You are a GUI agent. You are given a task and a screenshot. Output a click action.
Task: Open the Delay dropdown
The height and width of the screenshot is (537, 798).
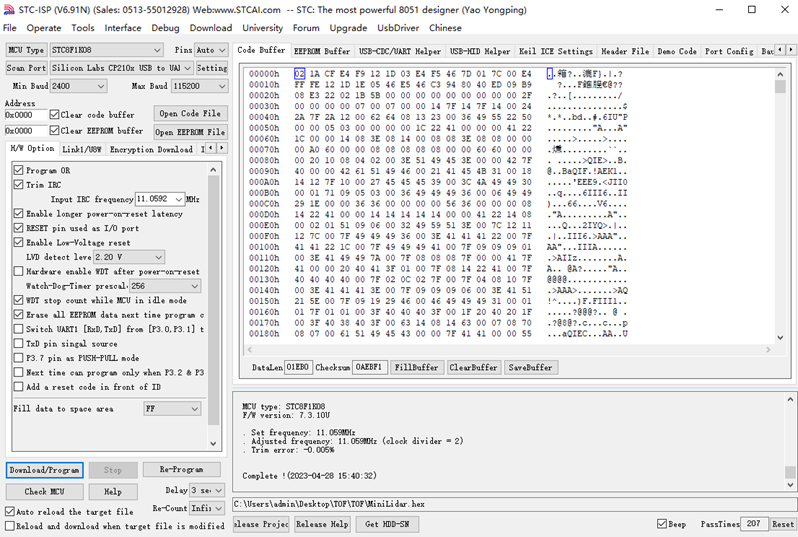(207, 490)
